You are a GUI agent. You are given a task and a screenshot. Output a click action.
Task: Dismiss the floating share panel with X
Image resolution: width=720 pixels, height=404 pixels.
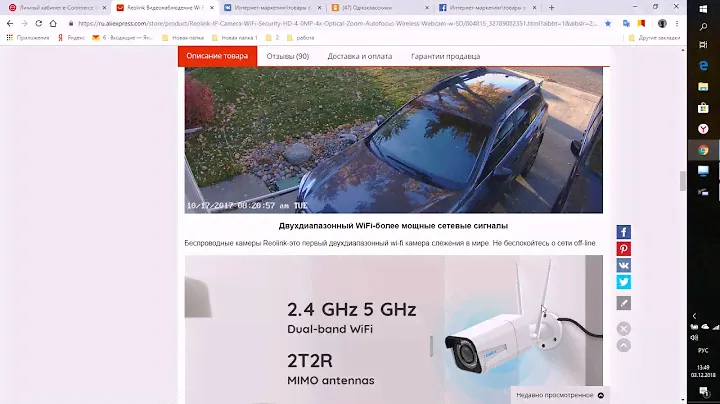[623, 329]
